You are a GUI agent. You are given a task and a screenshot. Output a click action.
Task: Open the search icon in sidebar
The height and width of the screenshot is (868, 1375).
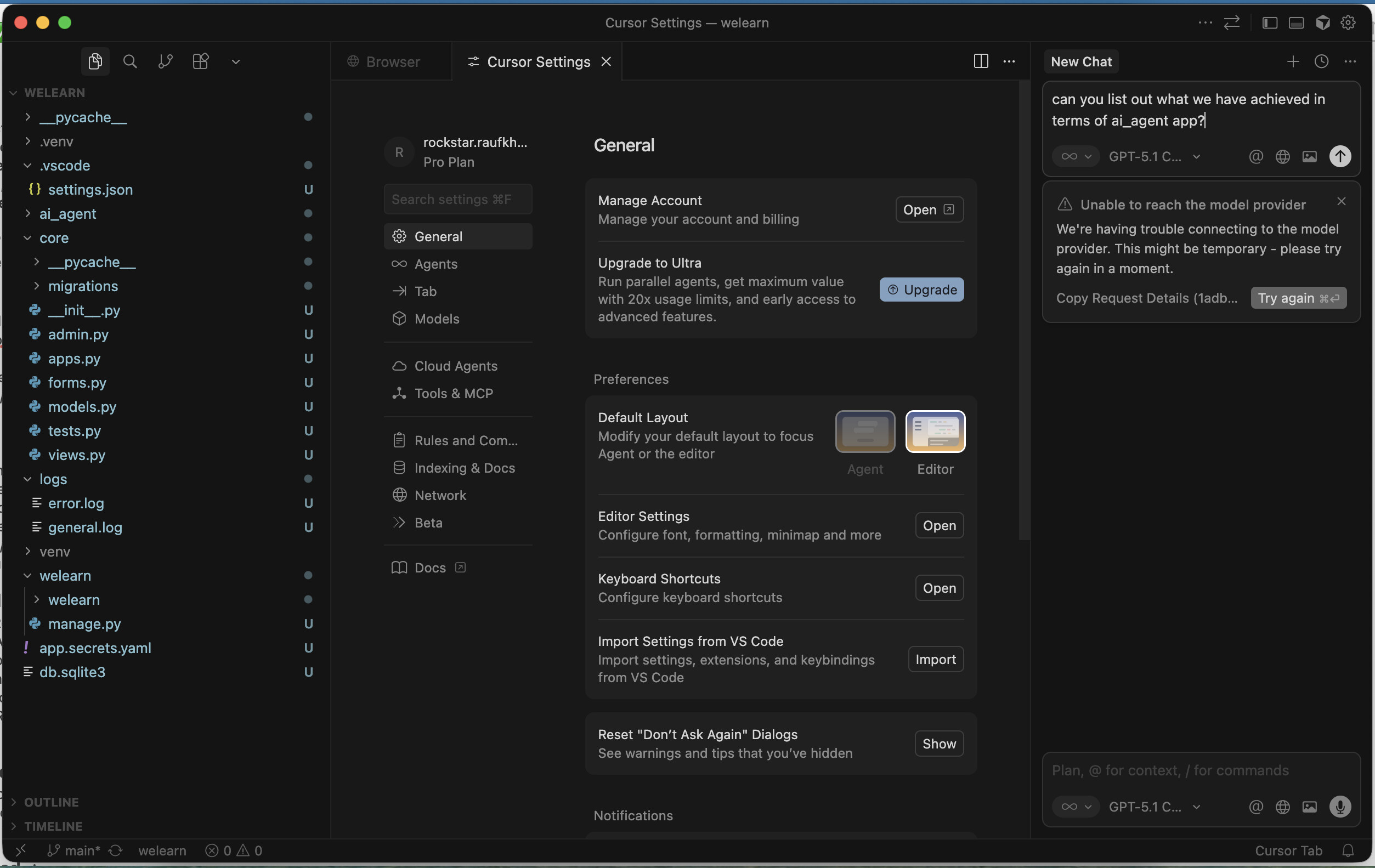(130, 61)
